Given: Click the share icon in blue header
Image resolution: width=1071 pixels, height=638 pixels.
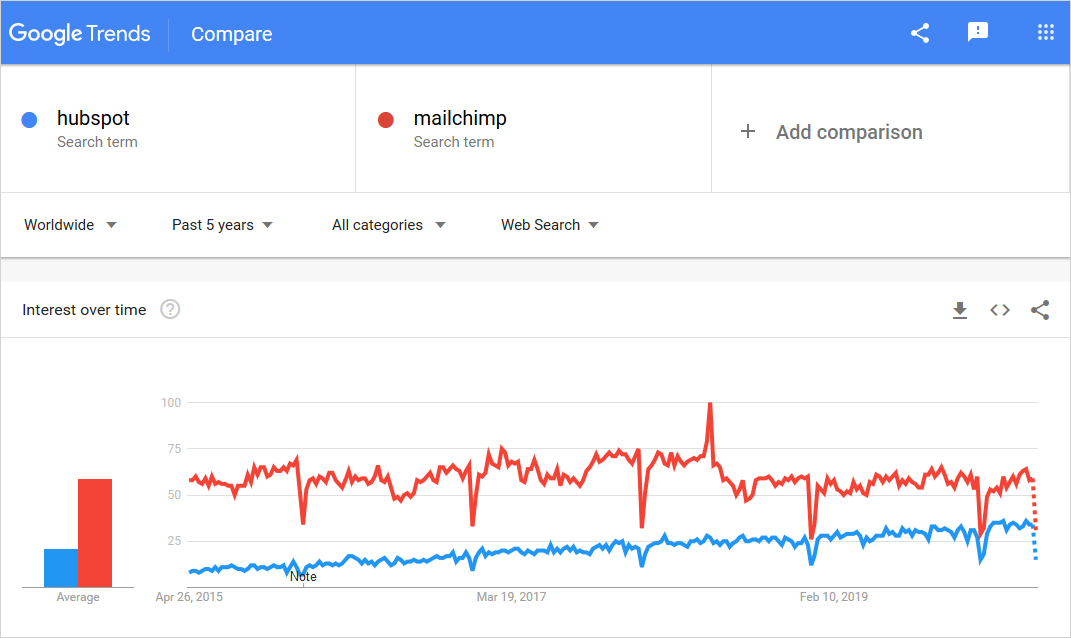Looking at the screenshot, I should tap(920, 33).
